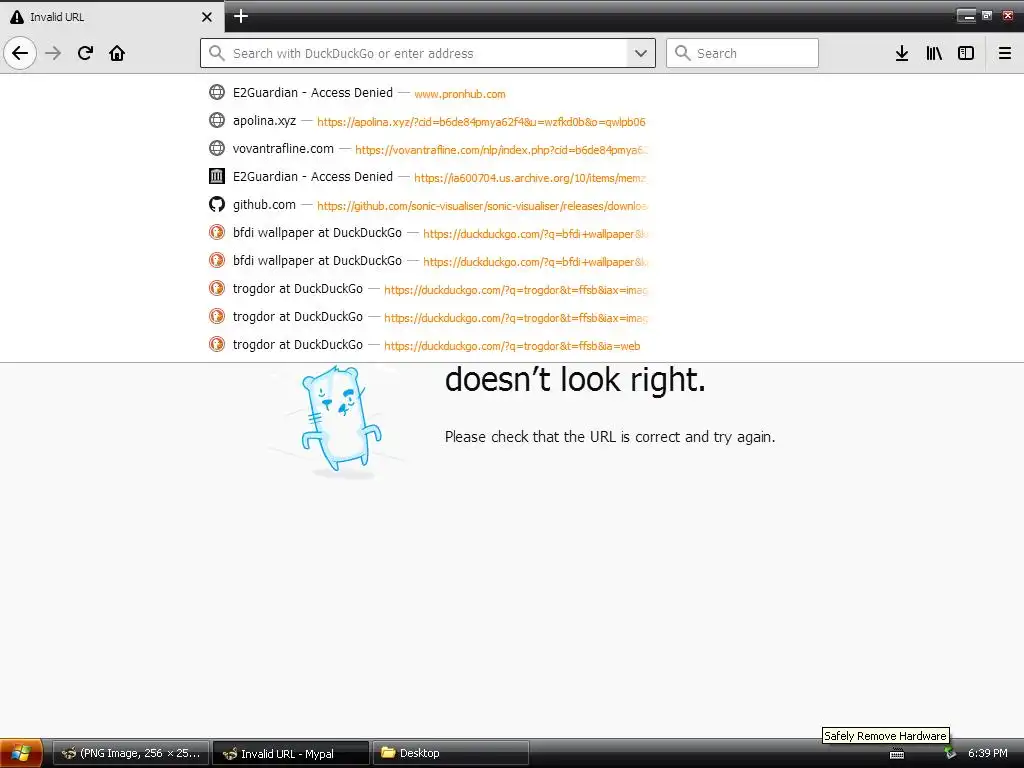Click the 6:39 PM system clock
The width and height of the screenshot is (1024, 768).
[x=987, y=753]
